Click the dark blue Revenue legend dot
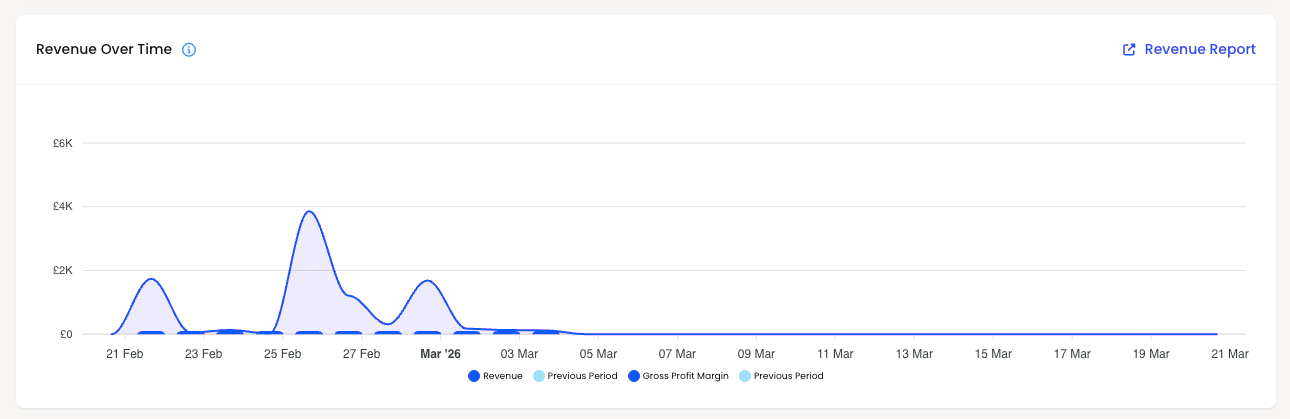 tap(473, 376)
